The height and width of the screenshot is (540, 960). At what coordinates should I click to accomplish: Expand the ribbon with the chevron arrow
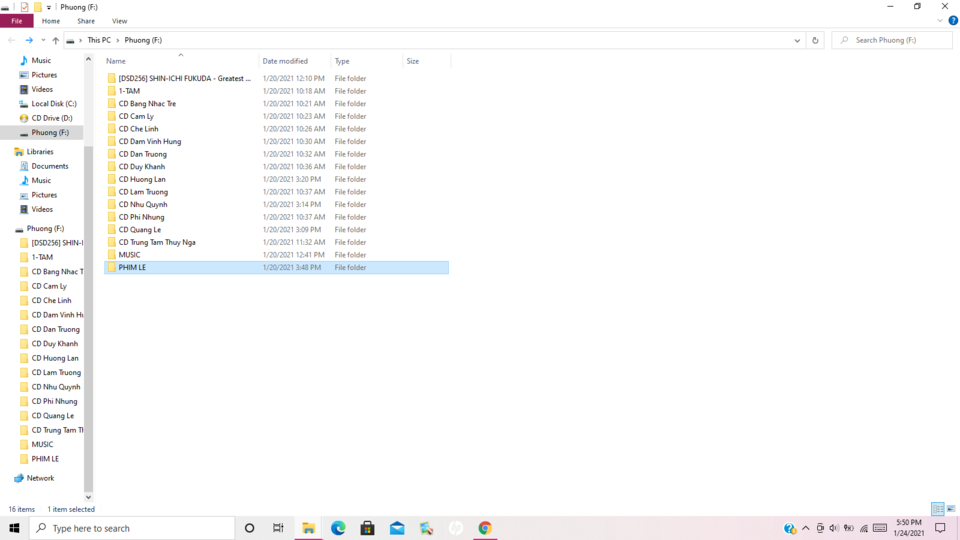(x=940, y=21)
